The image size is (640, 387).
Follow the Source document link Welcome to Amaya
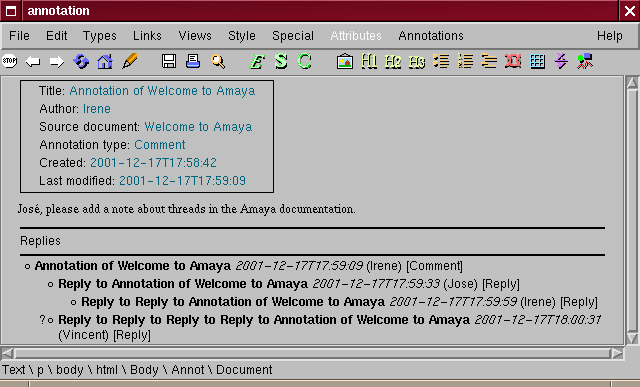[x=198, y=127]
